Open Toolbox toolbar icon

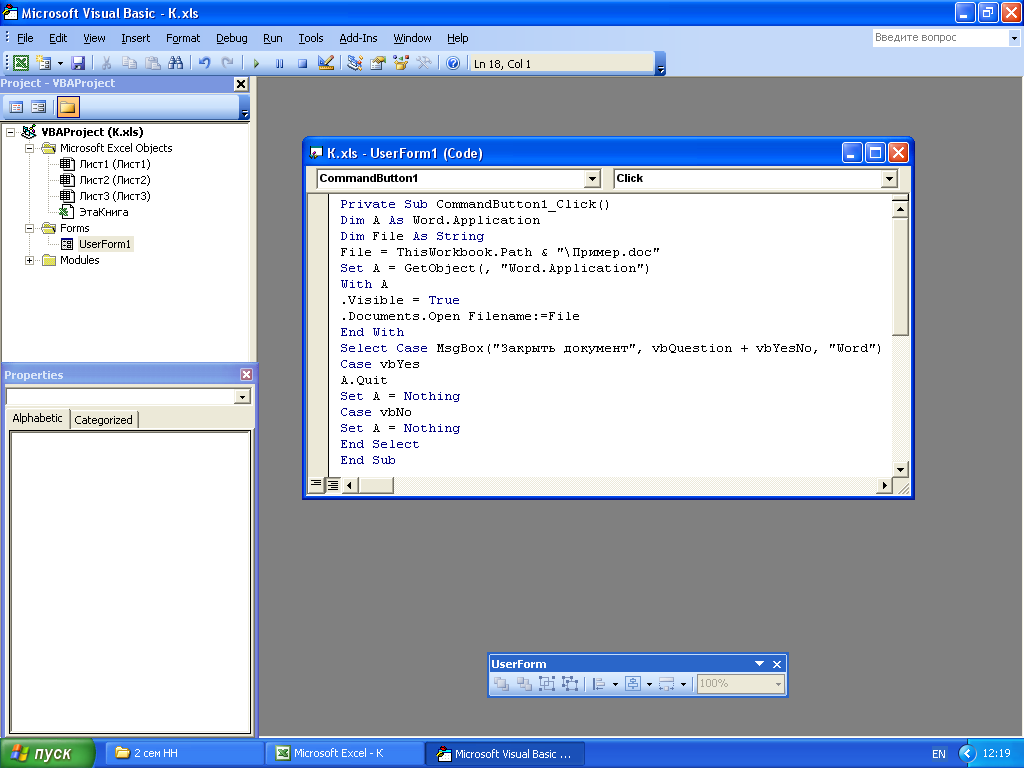pos(424,63)
